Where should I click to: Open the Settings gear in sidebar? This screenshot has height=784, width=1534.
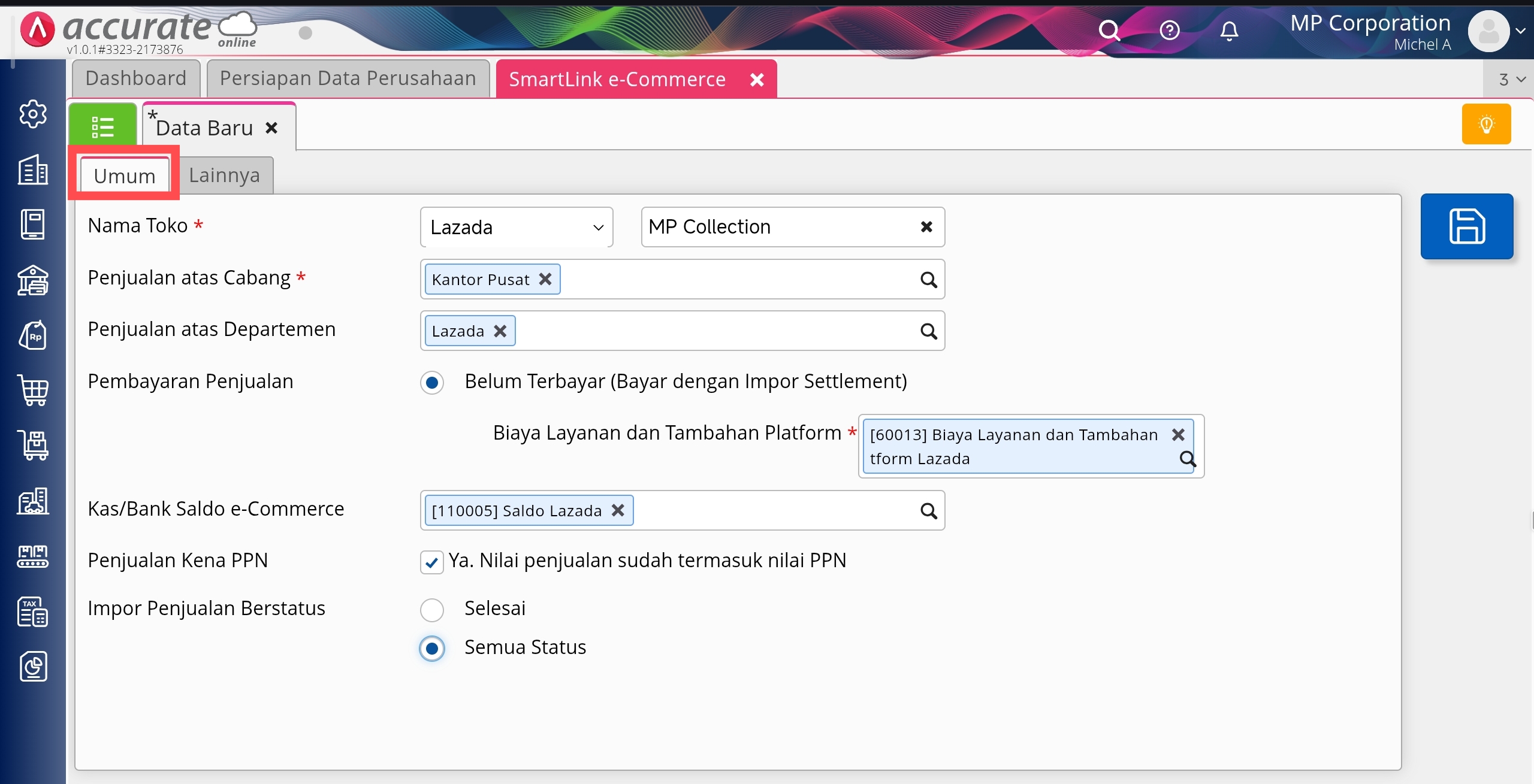33,114
